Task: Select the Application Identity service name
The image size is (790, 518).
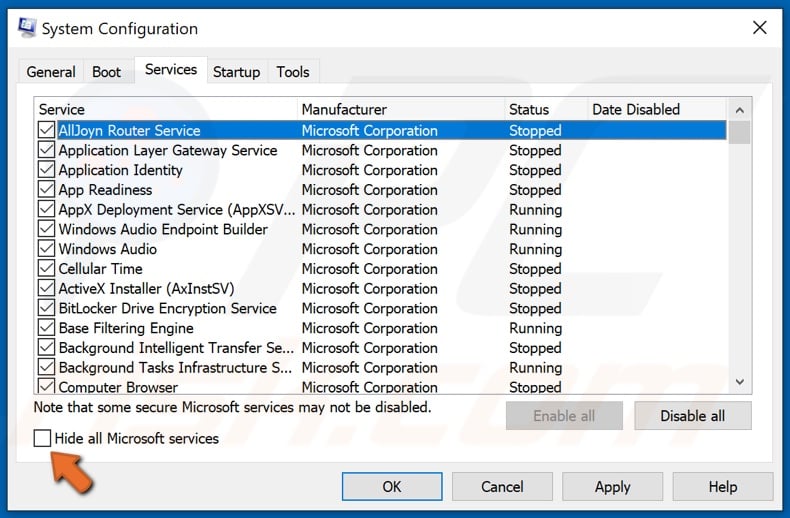Action: (x=120, y=170)
